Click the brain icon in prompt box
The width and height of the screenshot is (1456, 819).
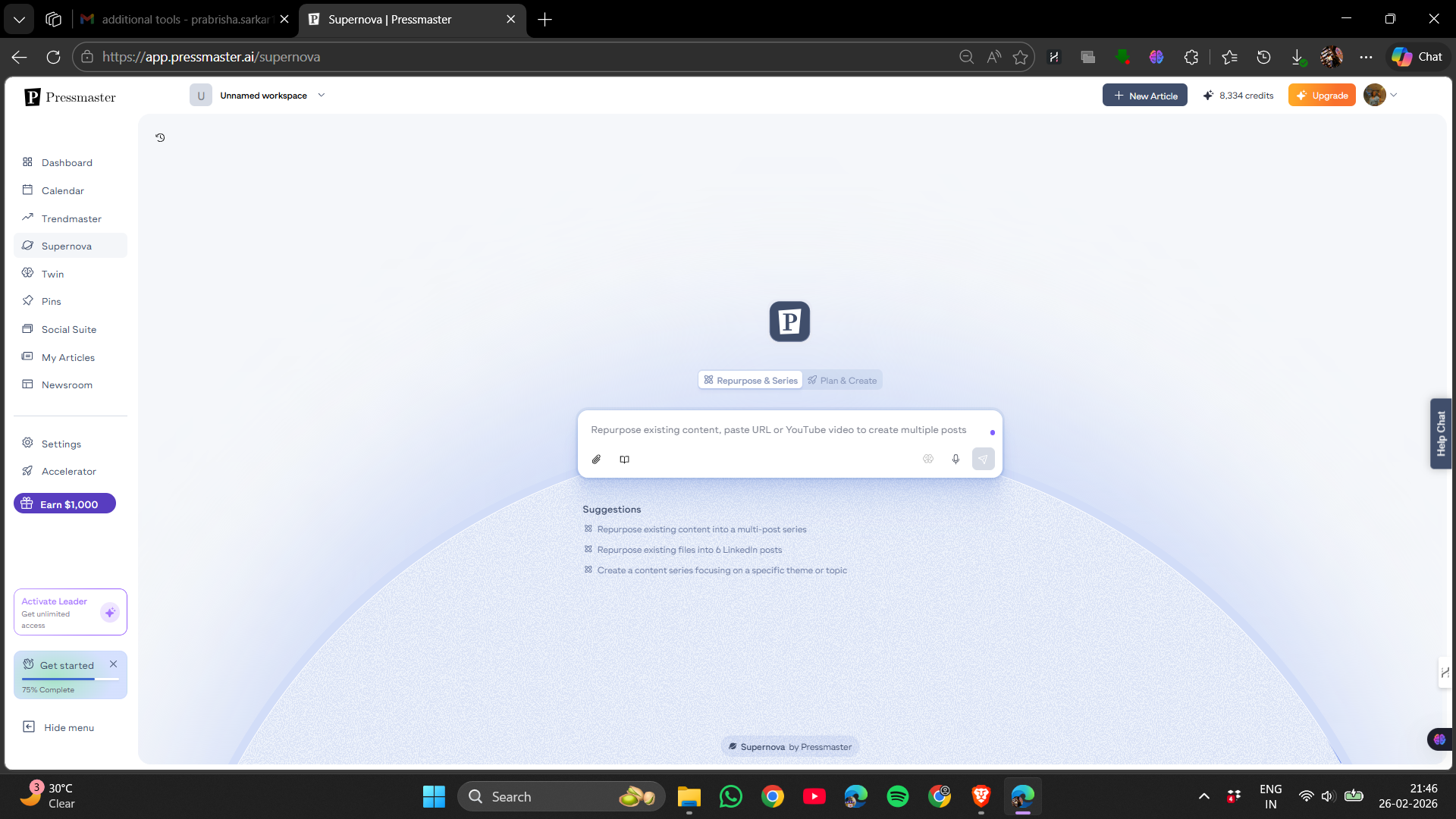[928, 460]
